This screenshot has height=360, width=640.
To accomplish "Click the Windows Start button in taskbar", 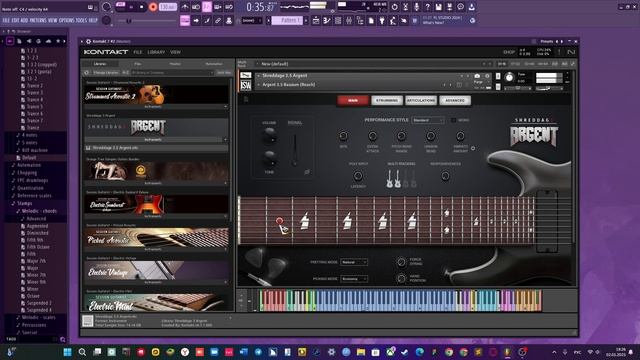I will 68,352.
